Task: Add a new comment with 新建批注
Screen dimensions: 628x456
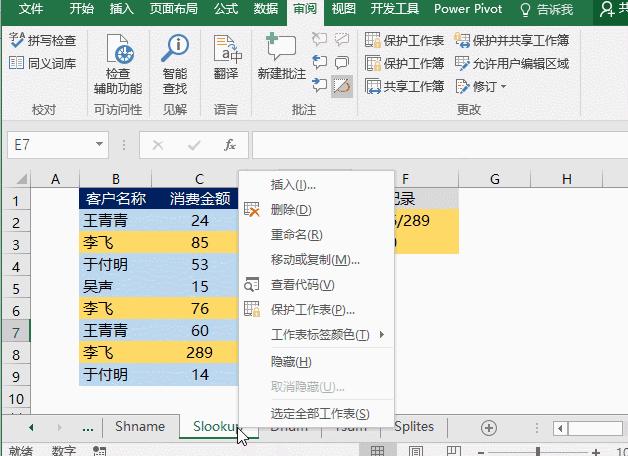Action: click(x=282, y=56)
